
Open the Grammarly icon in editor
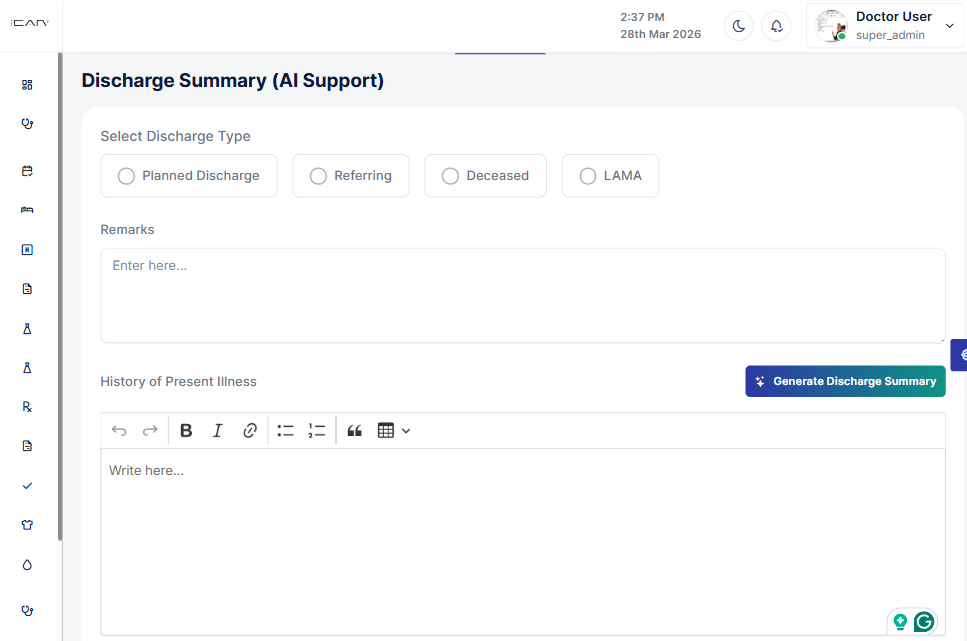(x=924, y=622)
